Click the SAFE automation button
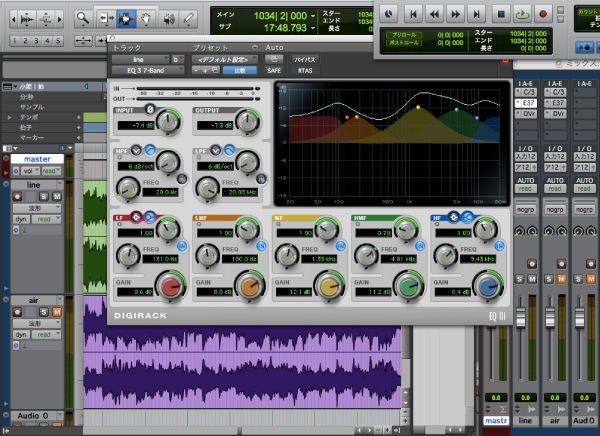The image size is (600, 436). 274,70
